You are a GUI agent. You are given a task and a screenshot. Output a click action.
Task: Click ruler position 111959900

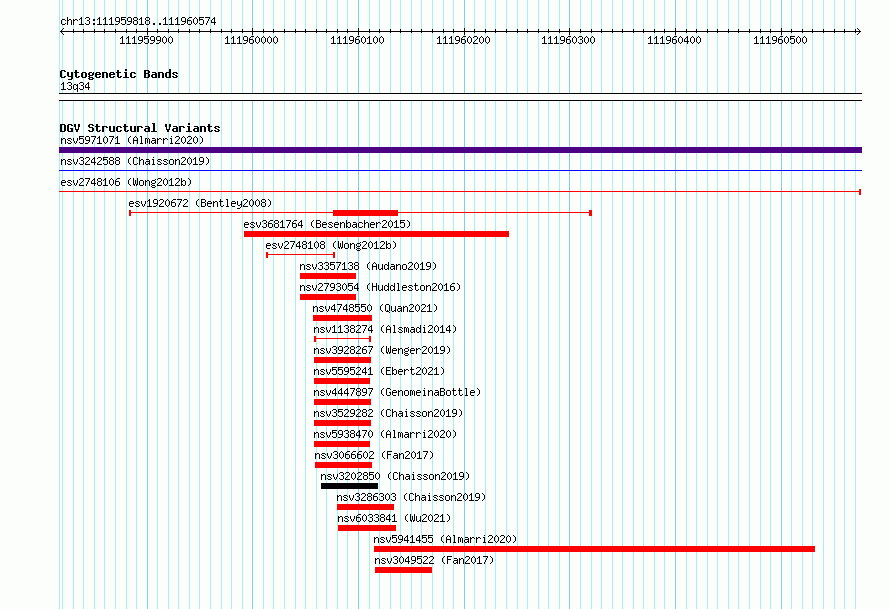146,40
